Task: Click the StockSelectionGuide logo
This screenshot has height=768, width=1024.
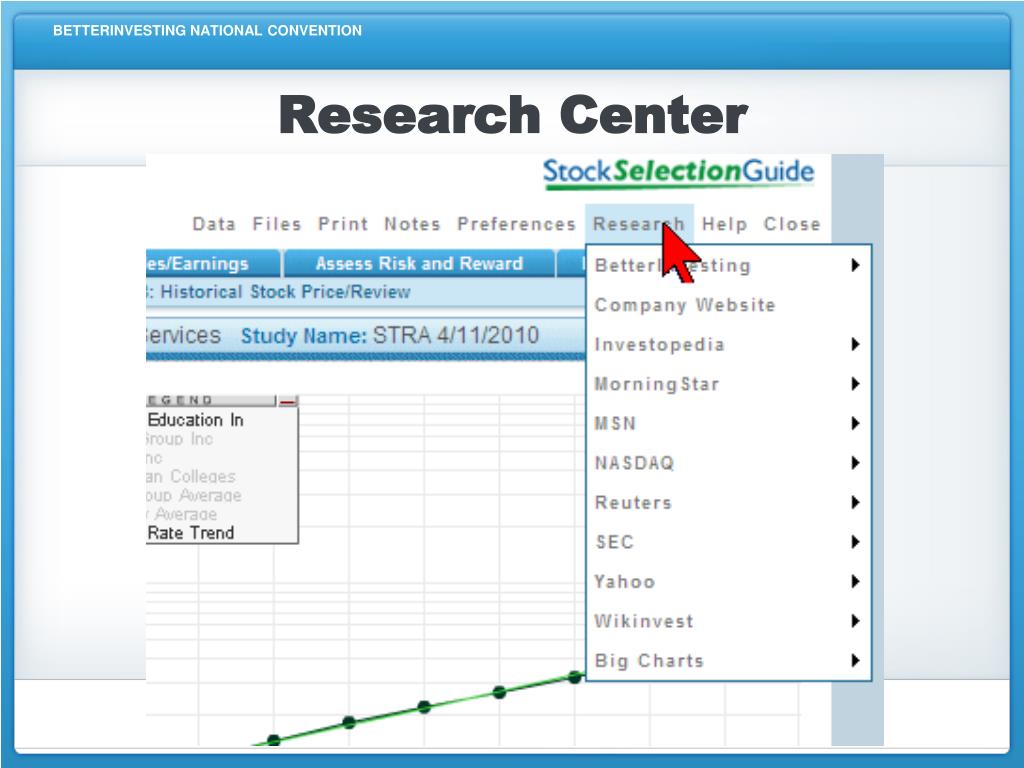Action: click(x=679, y=173)
